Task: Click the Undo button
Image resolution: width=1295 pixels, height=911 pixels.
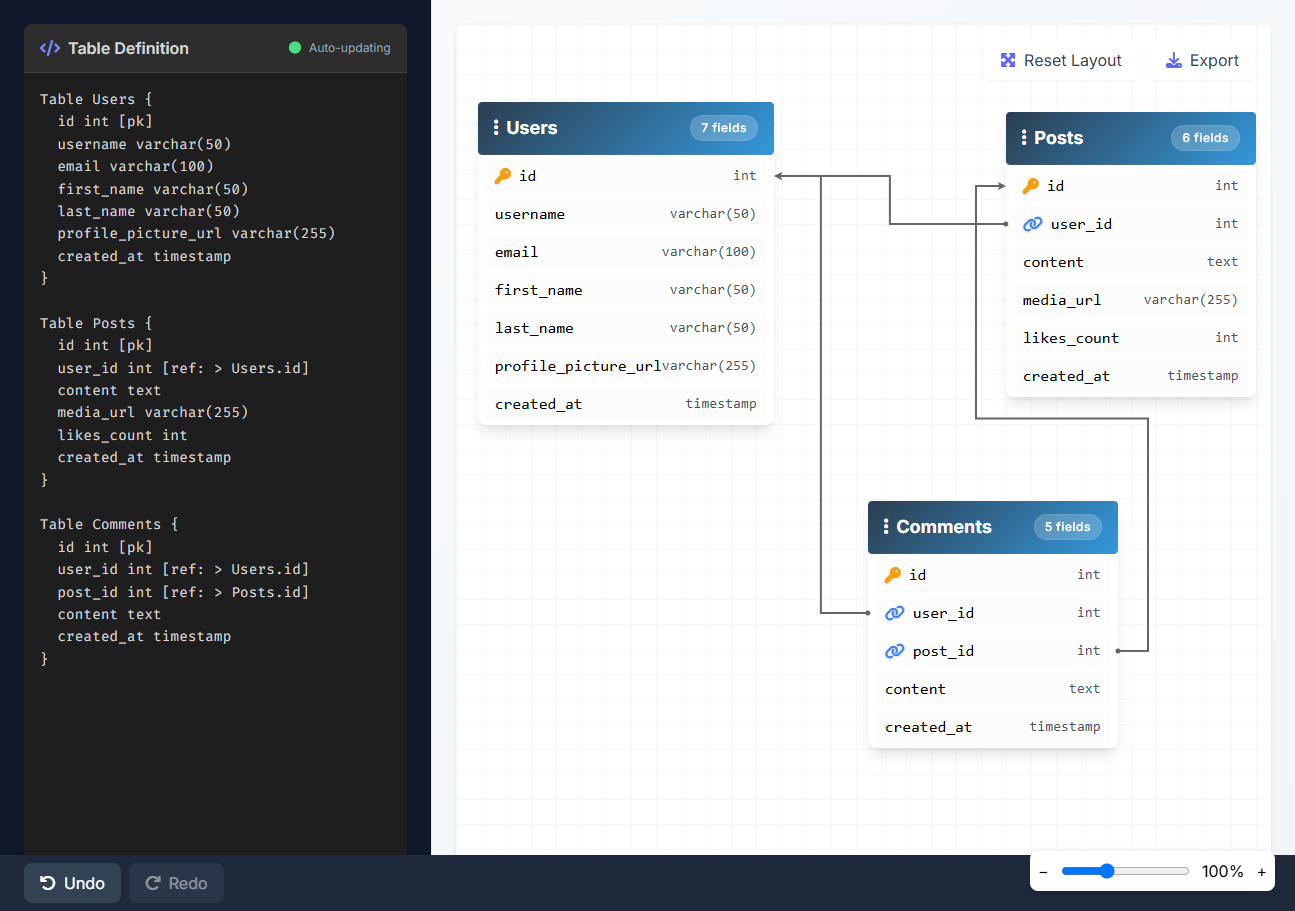Action: (x=72, y=883)
